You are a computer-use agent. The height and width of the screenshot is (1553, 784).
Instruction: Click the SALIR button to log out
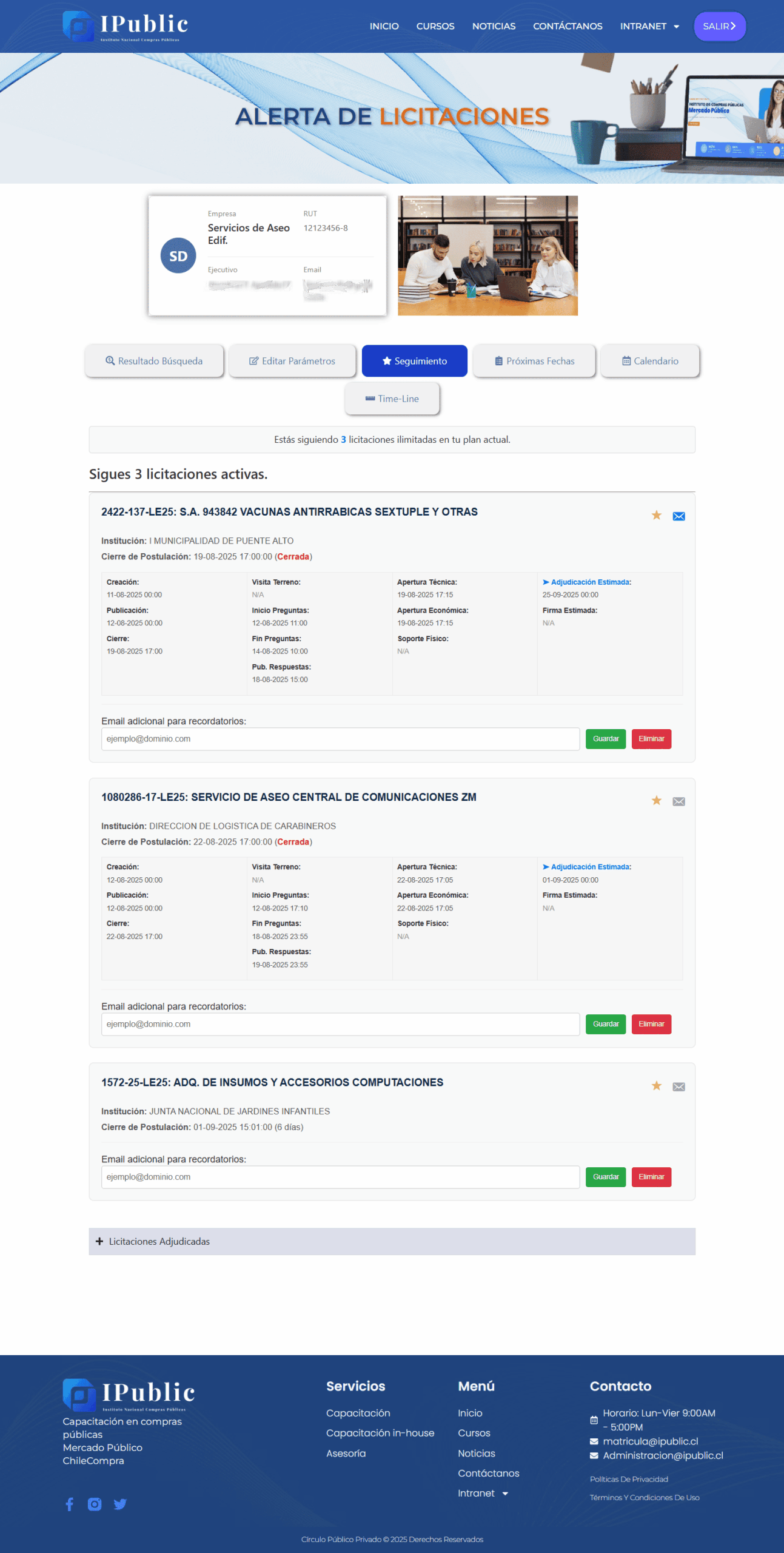coord(719,26)
